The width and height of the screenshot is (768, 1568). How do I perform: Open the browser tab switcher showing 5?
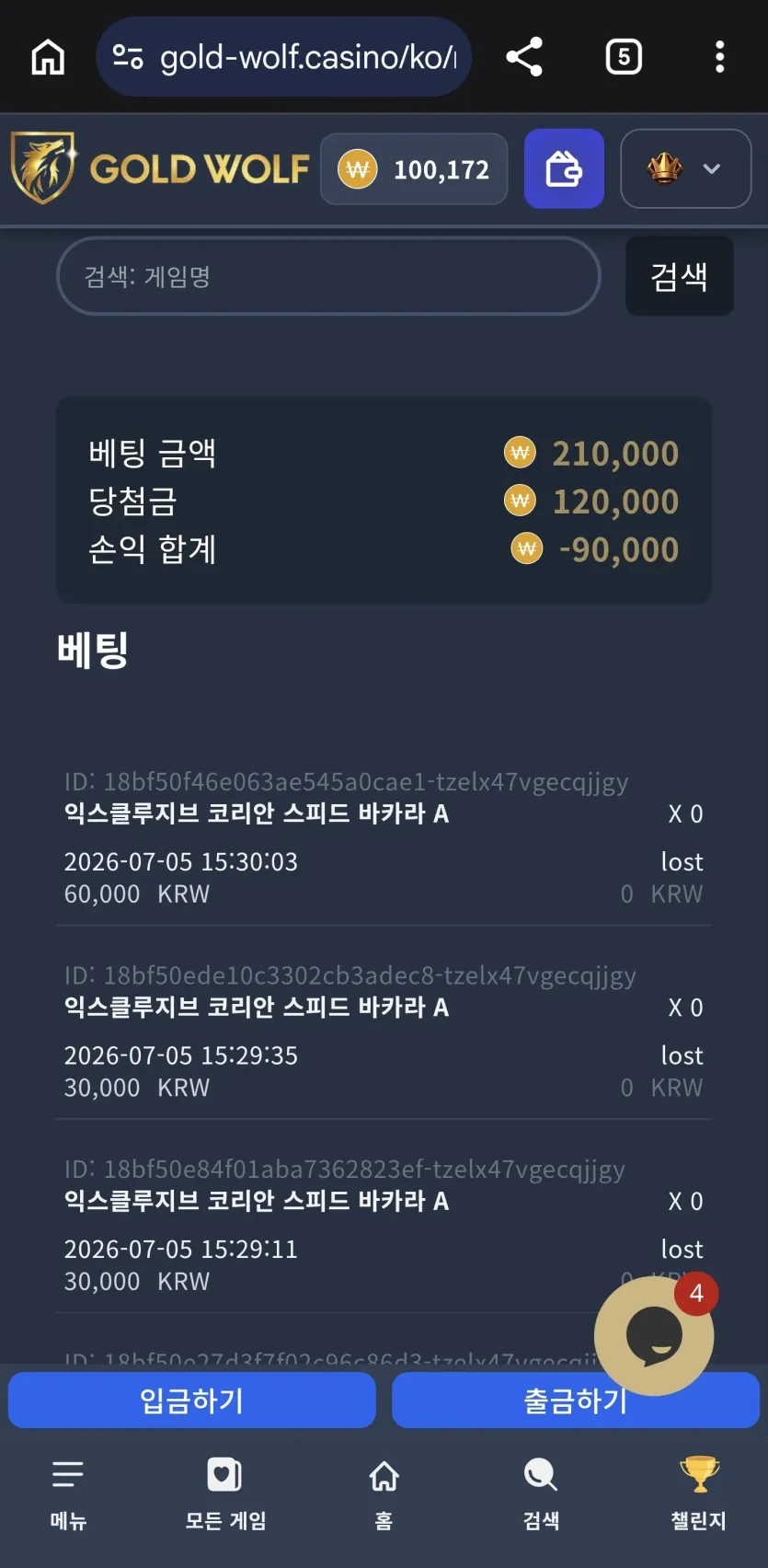(624, 57)
